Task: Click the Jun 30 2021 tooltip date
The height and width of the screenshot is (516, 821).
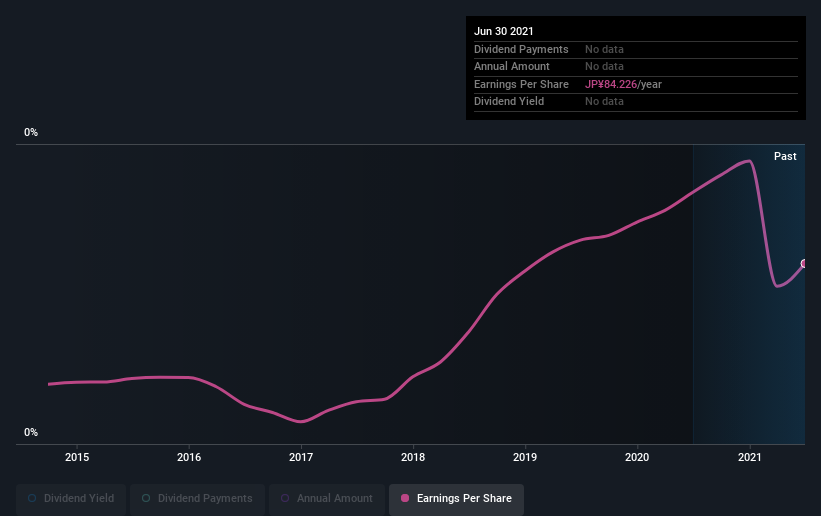Action: click(x=504, y=31)
